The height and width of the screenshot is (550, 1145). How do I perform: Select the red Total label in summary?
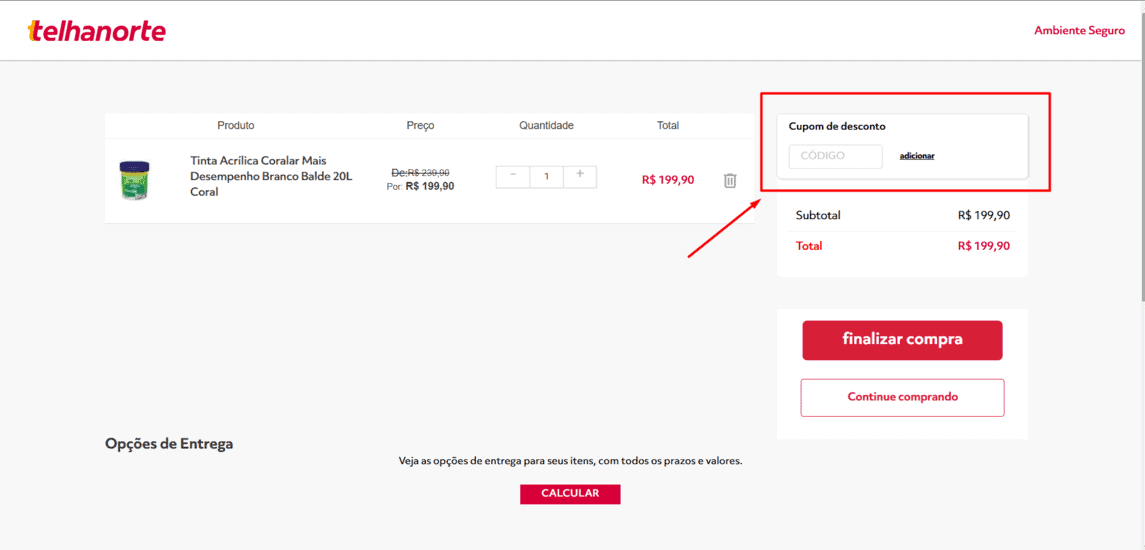coord(809,246)
